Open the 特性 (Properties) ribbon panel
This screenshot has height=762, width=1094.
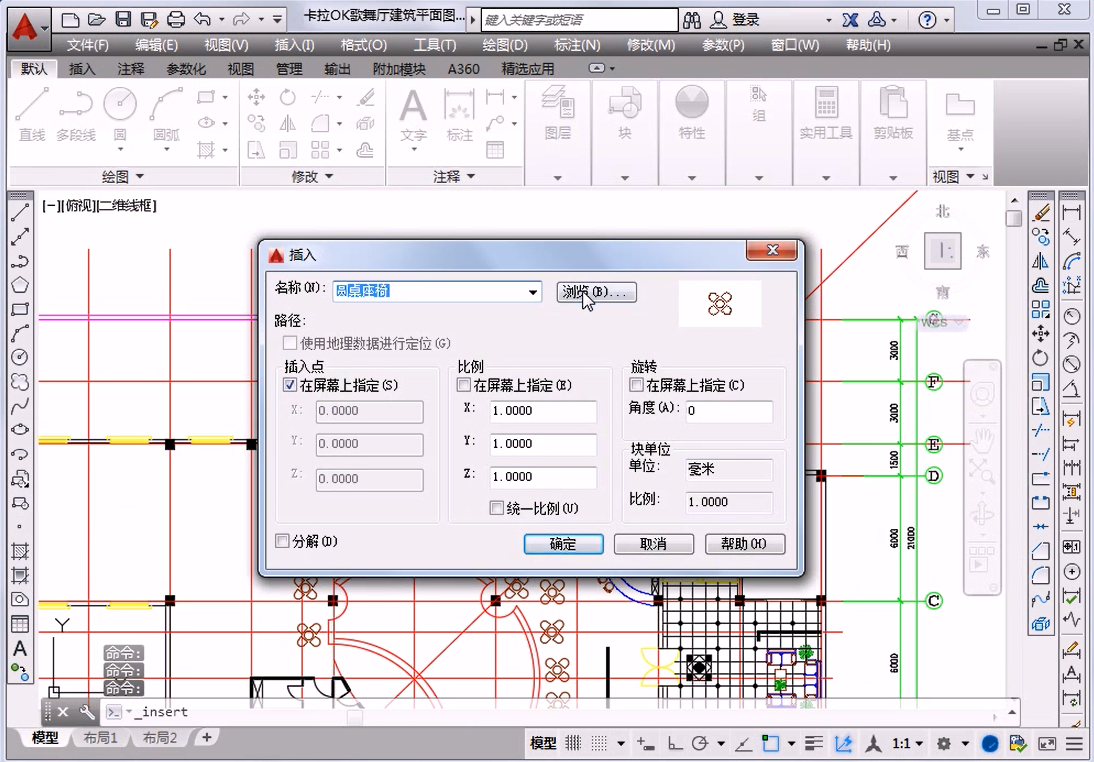(x=691, y=133)
